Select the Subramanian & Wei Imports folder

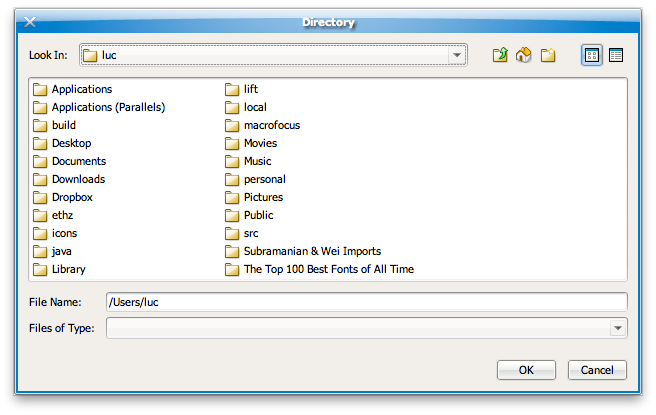[311, 251]
